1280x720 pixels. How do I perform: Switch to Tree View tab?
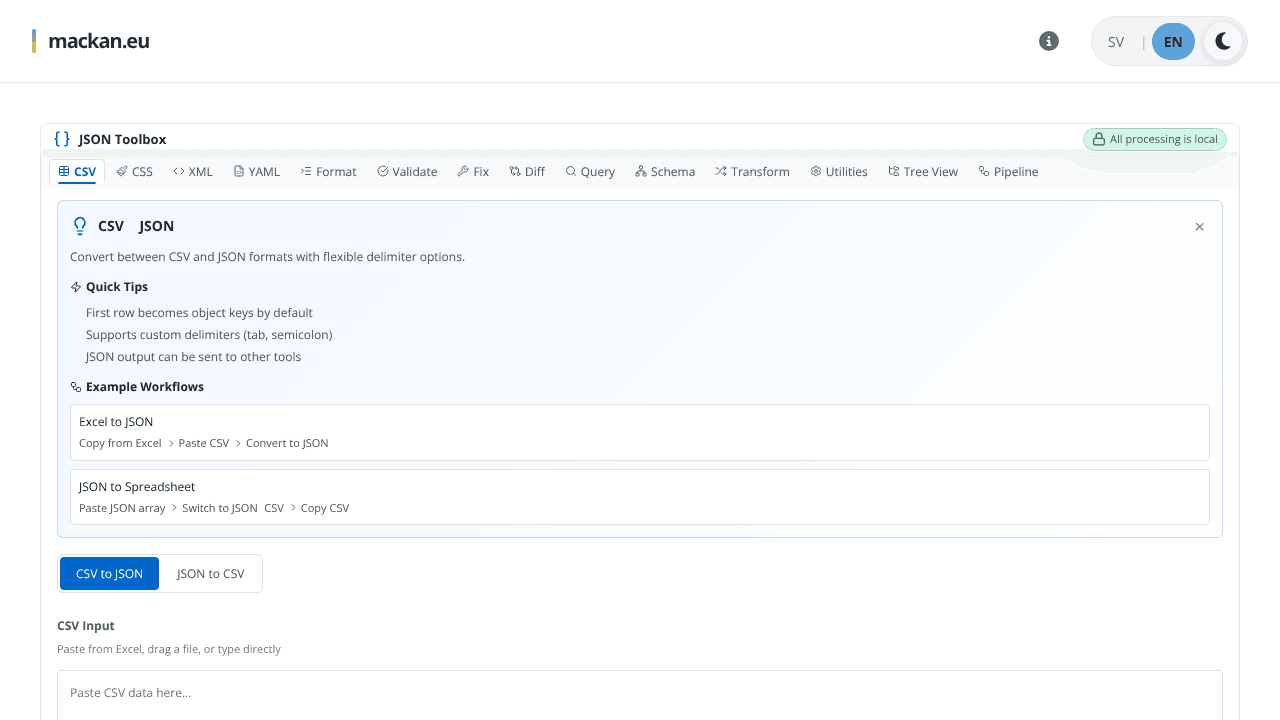(x=923, y=172)
